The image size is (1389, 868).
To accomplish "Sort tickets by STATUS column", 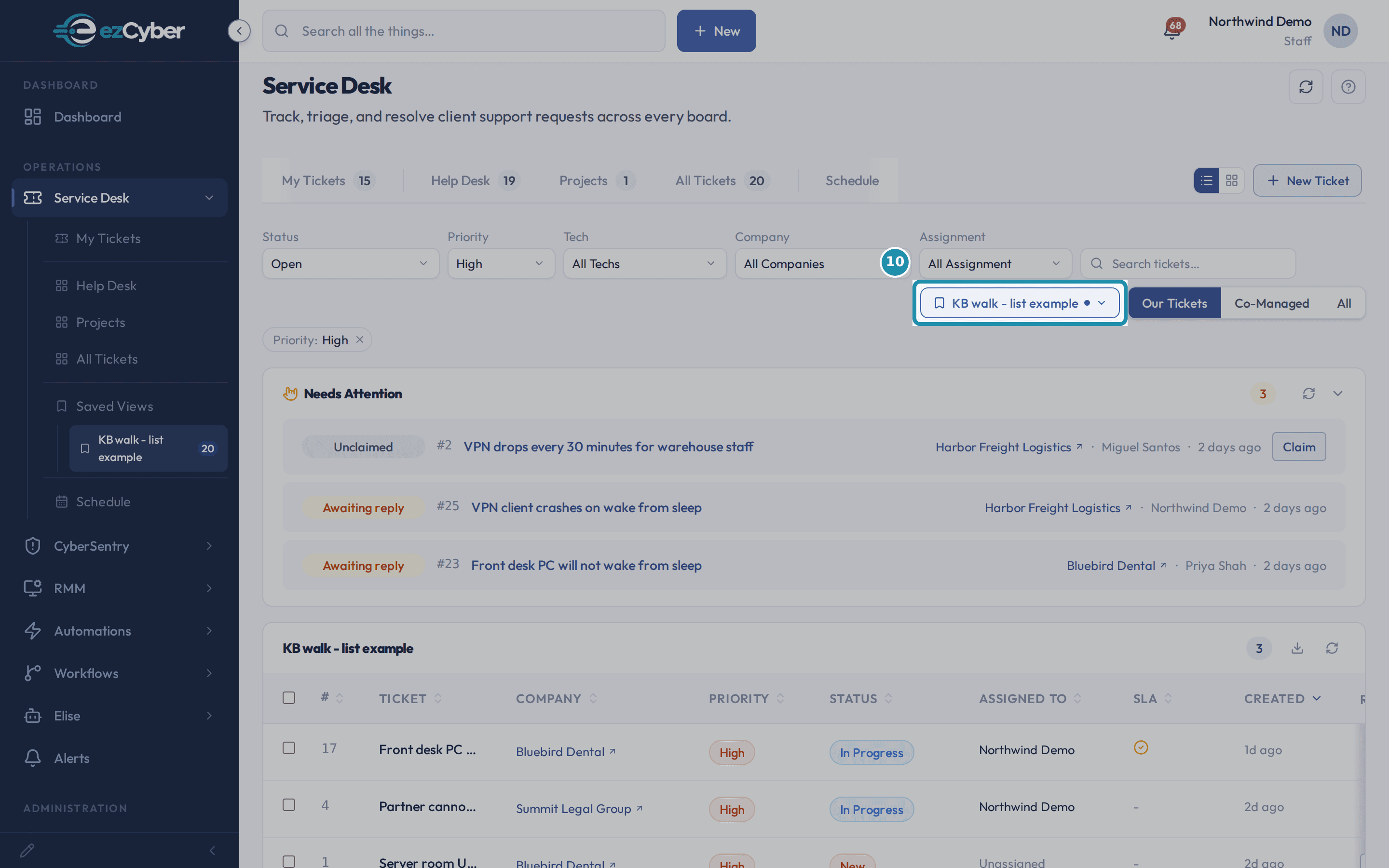I will point(860,699).
